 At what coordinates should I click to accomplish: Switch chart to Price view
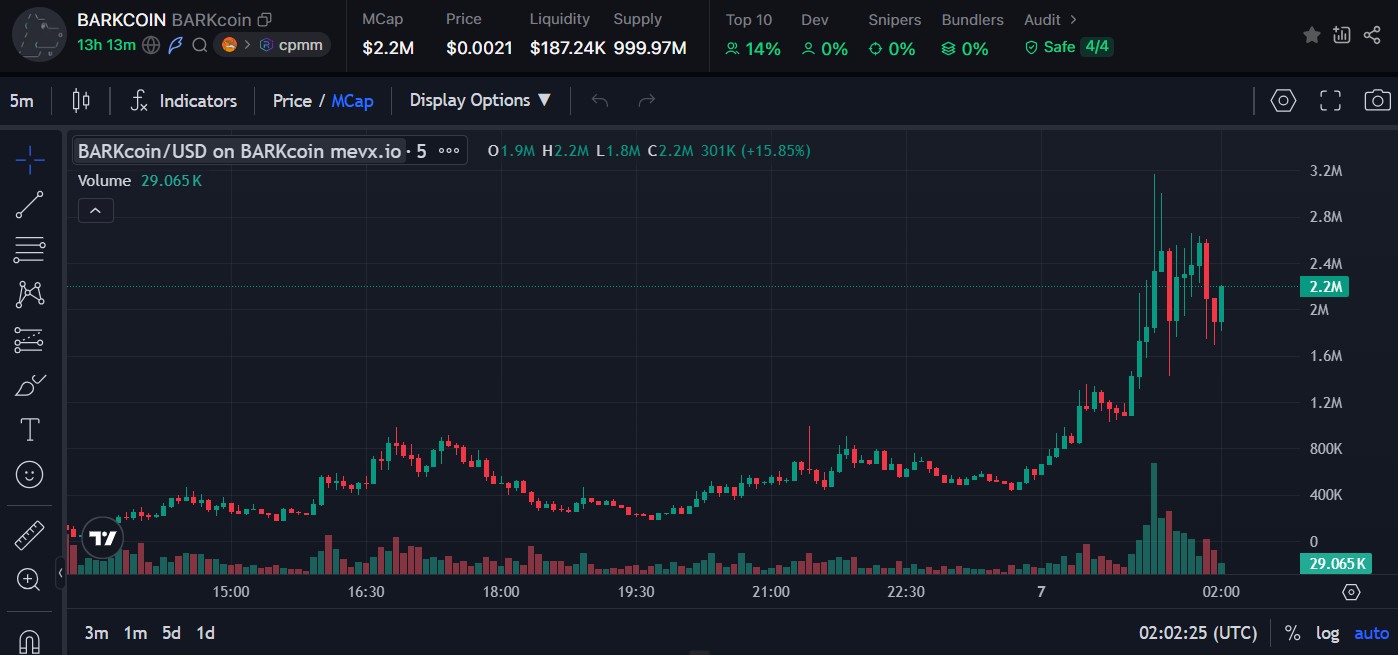292,101
